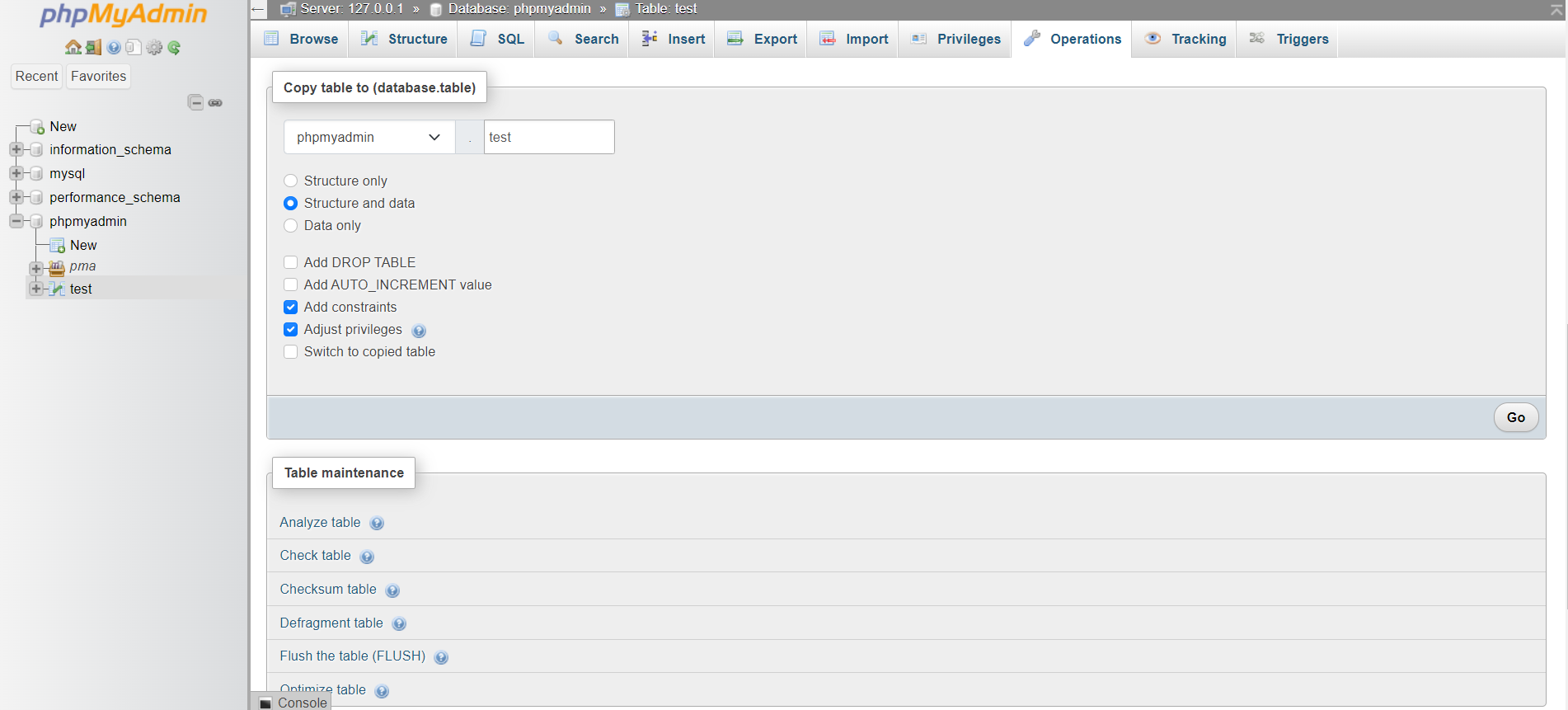Click the log out (exit door) icon
The image size is (1568, 710).
tap(93, 47)
